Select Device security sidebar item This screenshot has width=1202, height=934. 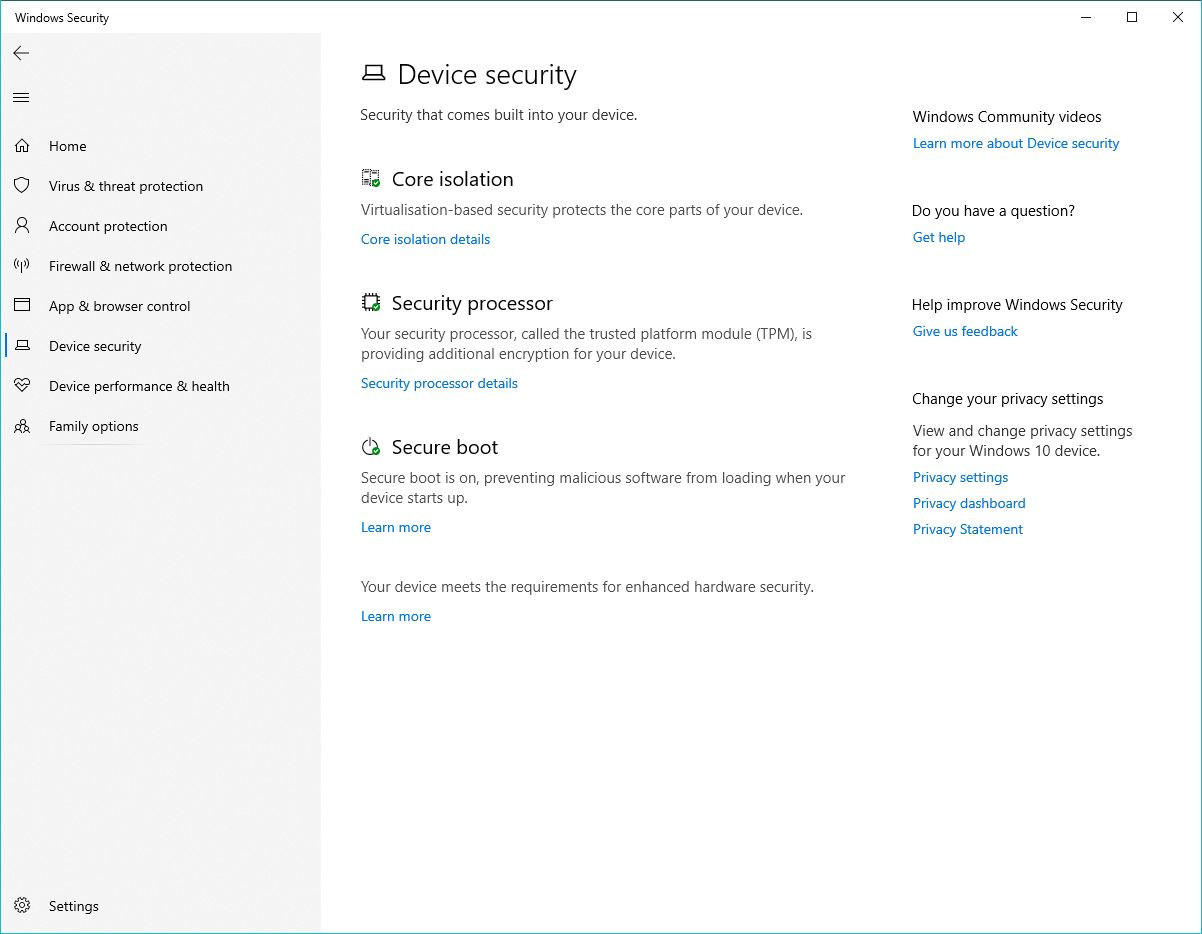160,346
